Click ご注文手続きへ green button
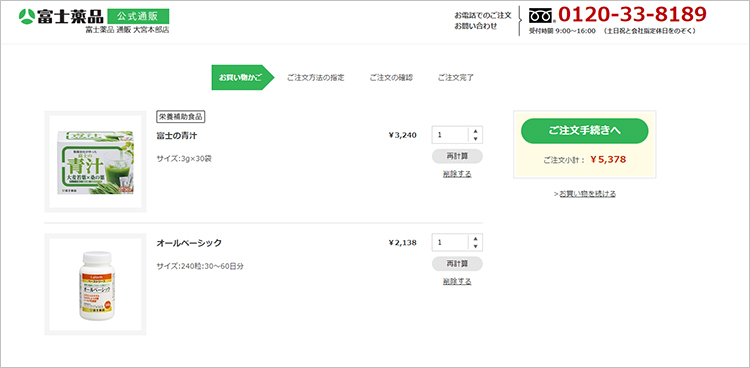This screenshot has width=750, height=368. [585, 131]
